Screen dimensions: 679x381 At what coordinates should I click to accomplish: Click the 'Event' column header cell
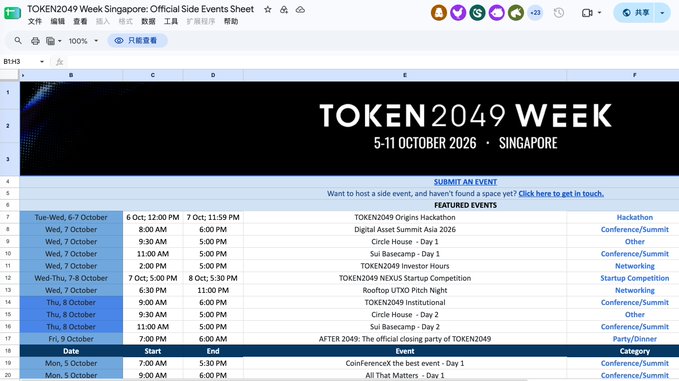[405, 351]
